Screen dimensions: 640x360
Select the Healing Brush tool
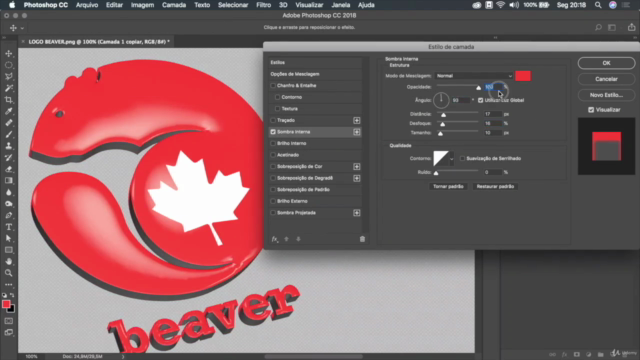coord(9,122)
